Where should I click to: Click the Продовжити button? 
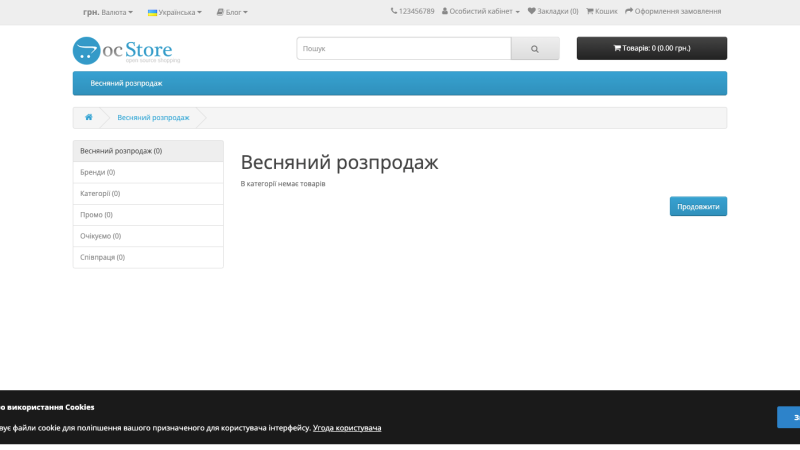698,207
